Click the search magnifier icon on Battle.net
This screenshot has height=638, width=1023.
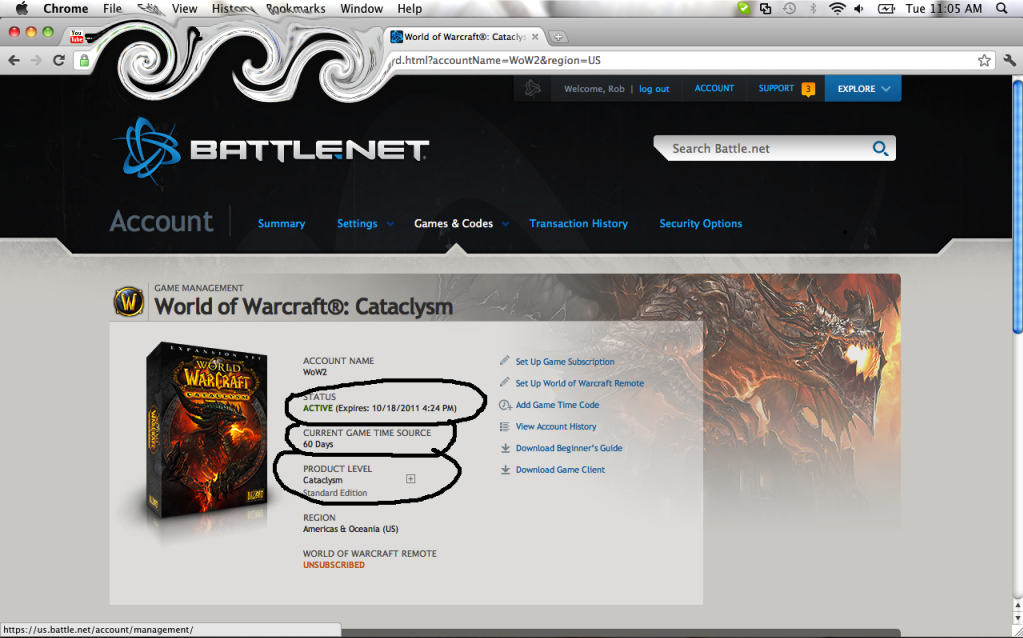880,149
